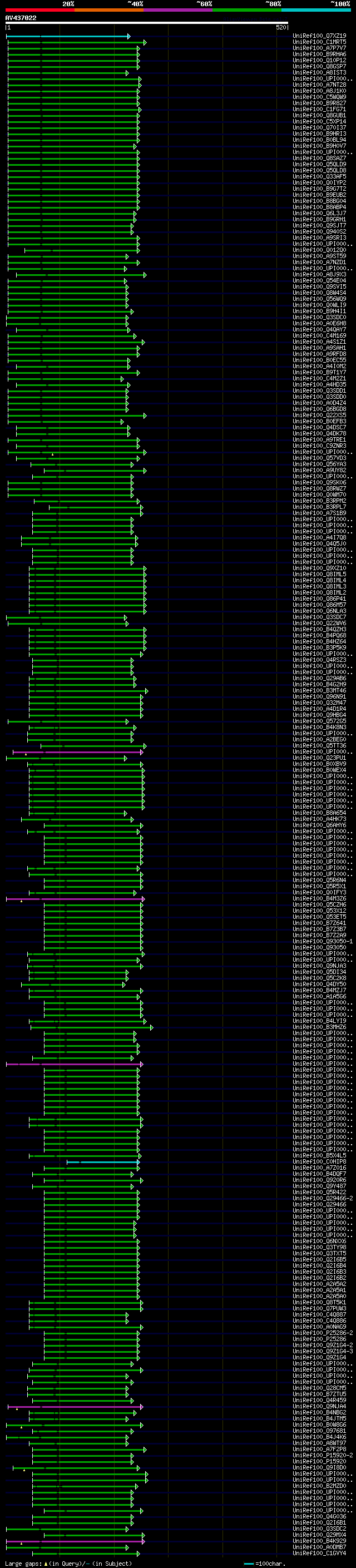Select UniRef100_P15920 entry
356x1568 pixels.
point(319,1462)
